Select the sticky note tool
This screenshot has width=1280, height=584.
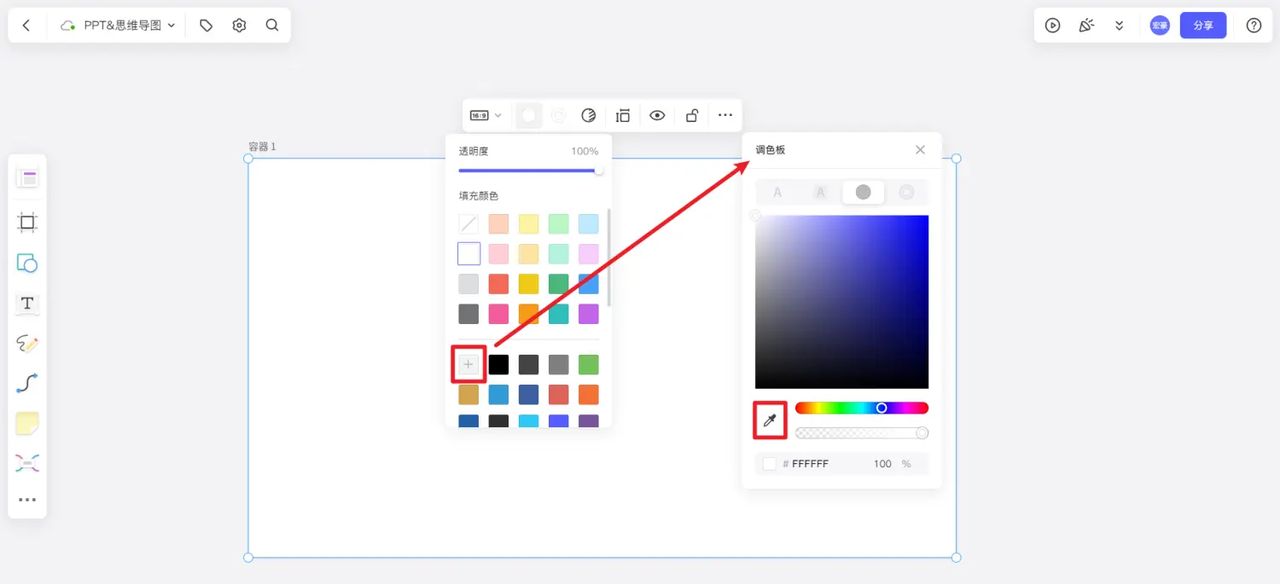tap(27, 423)
